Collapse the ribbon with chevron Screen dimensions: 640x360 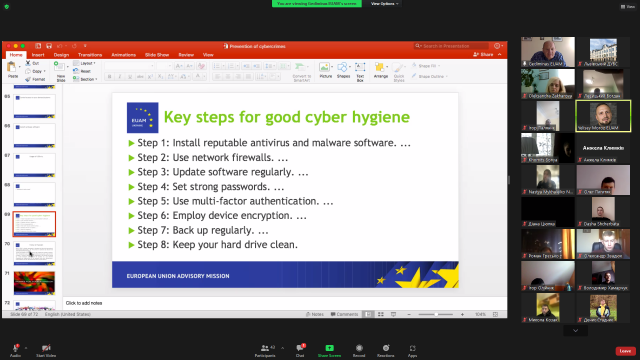tap(500, 55)
